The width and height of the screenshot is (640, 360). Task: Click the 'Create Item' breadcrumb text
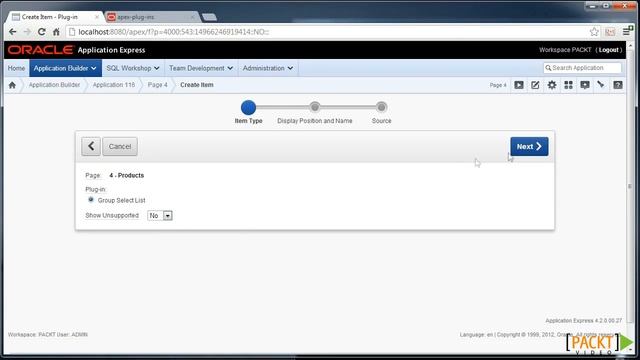click(x=197, y=85)
